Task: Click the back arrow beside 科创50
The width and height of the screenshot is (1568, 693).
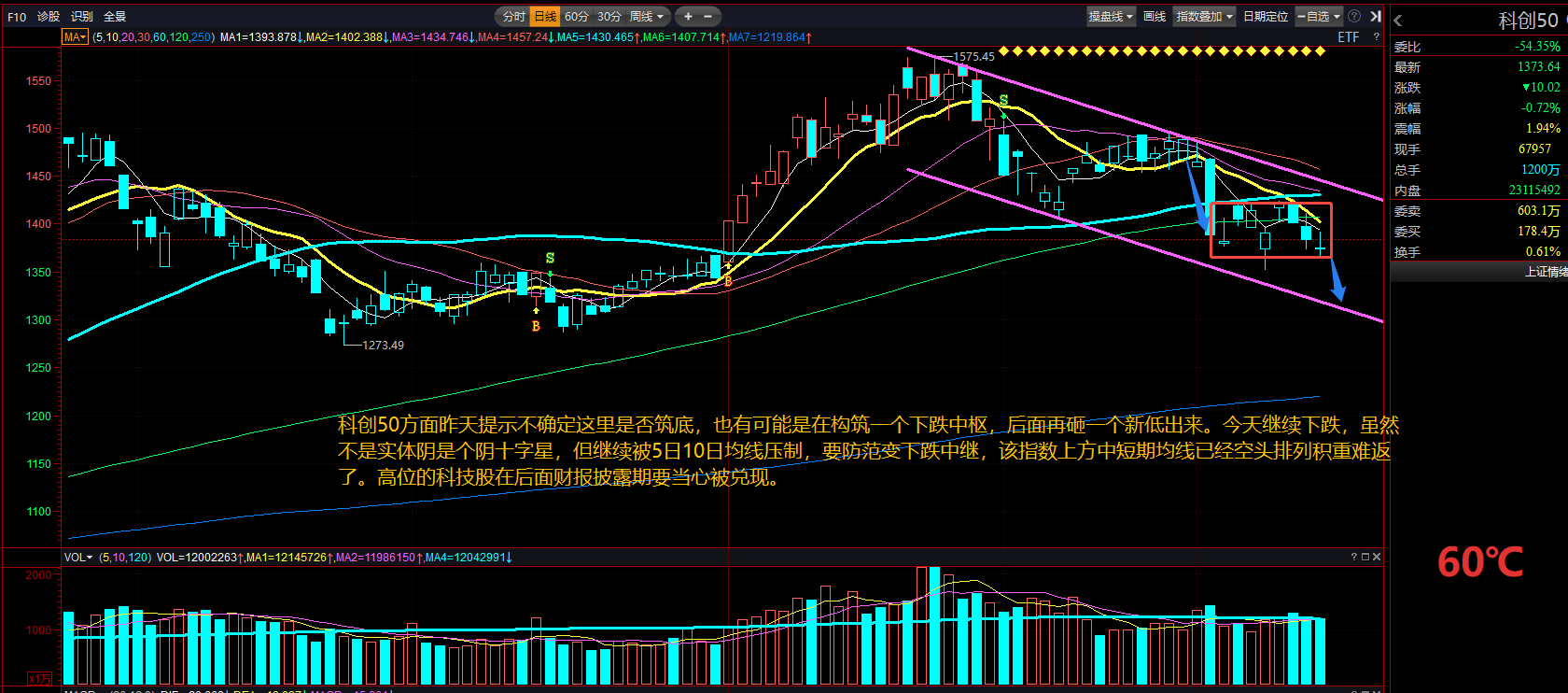Action: click(x=1398, y=21)
